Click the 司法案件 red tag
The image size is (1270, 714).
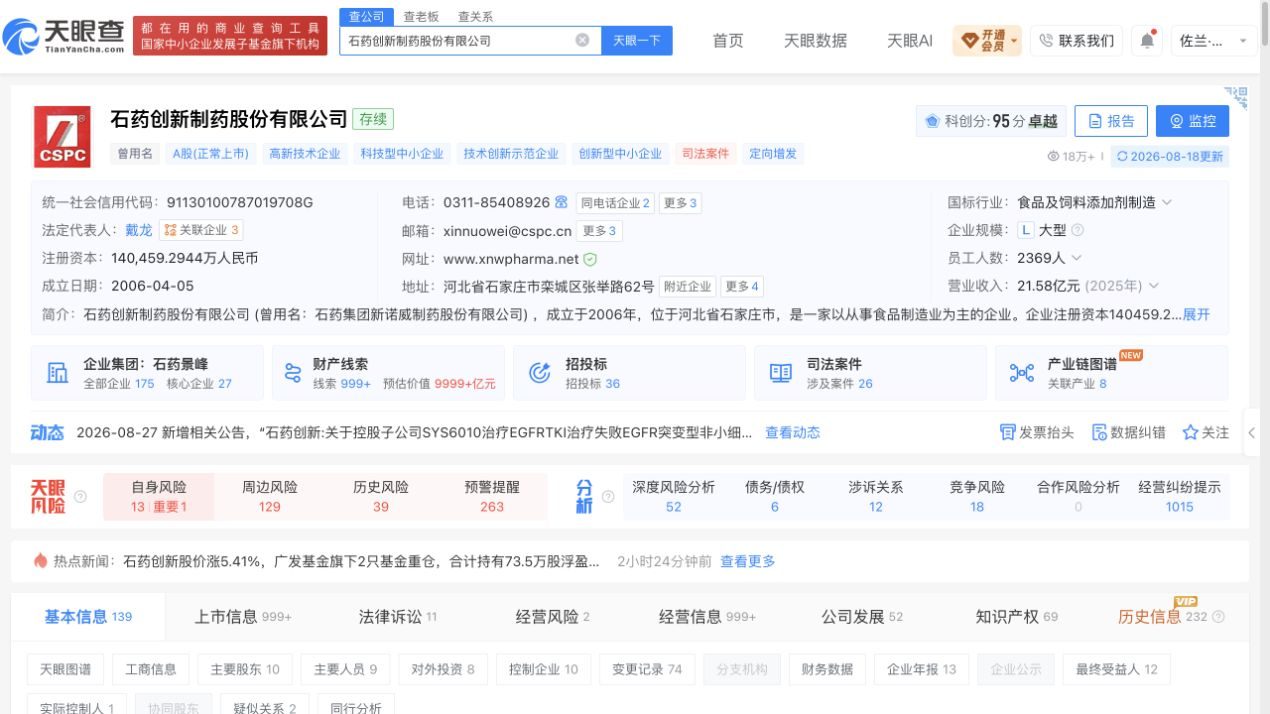pos(705,154)
